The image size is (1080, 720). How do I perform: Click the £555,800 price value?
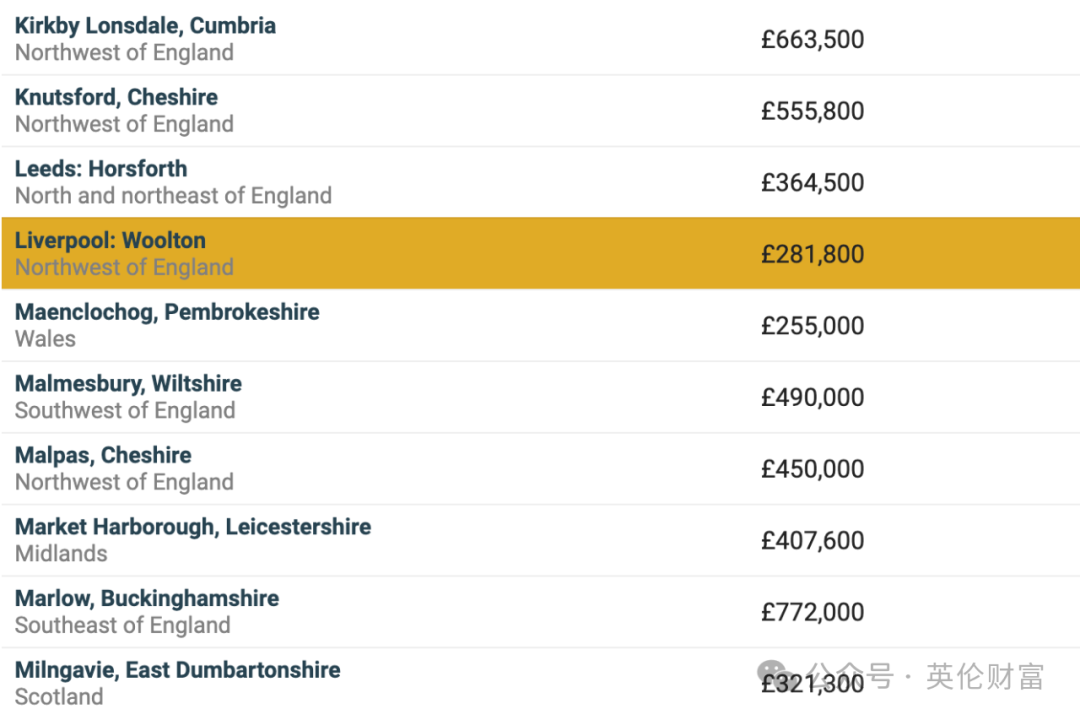coord(813,111)
